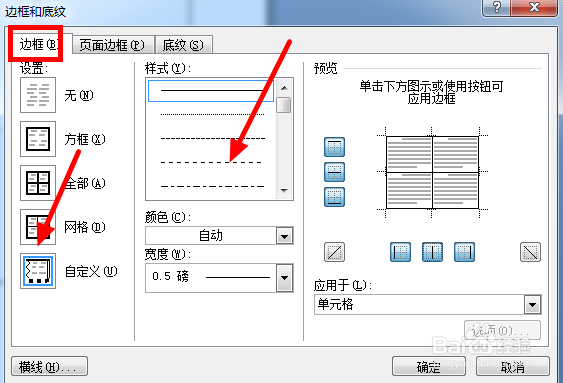563x383 pixels.
Task: Click the style list scroll up arrow
Action: pyautogui.click(x=284, y=88)
